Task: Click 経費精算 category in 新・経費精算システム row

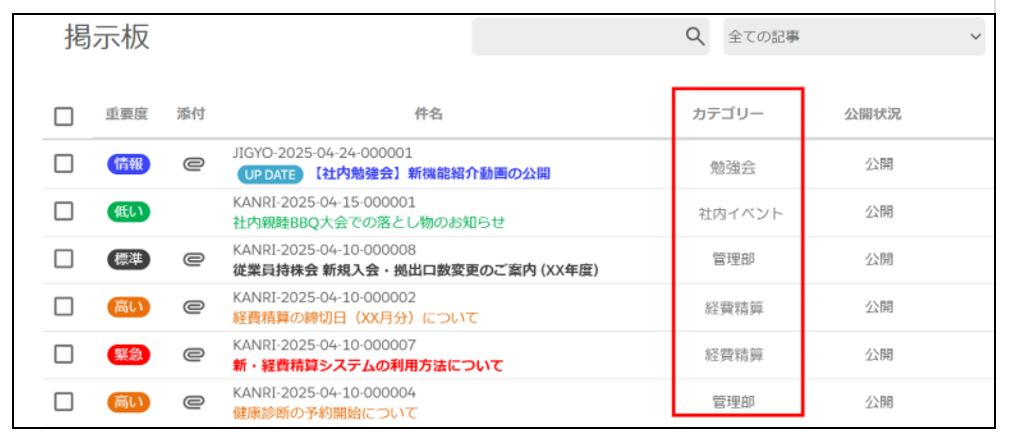Action: [734, 355]
